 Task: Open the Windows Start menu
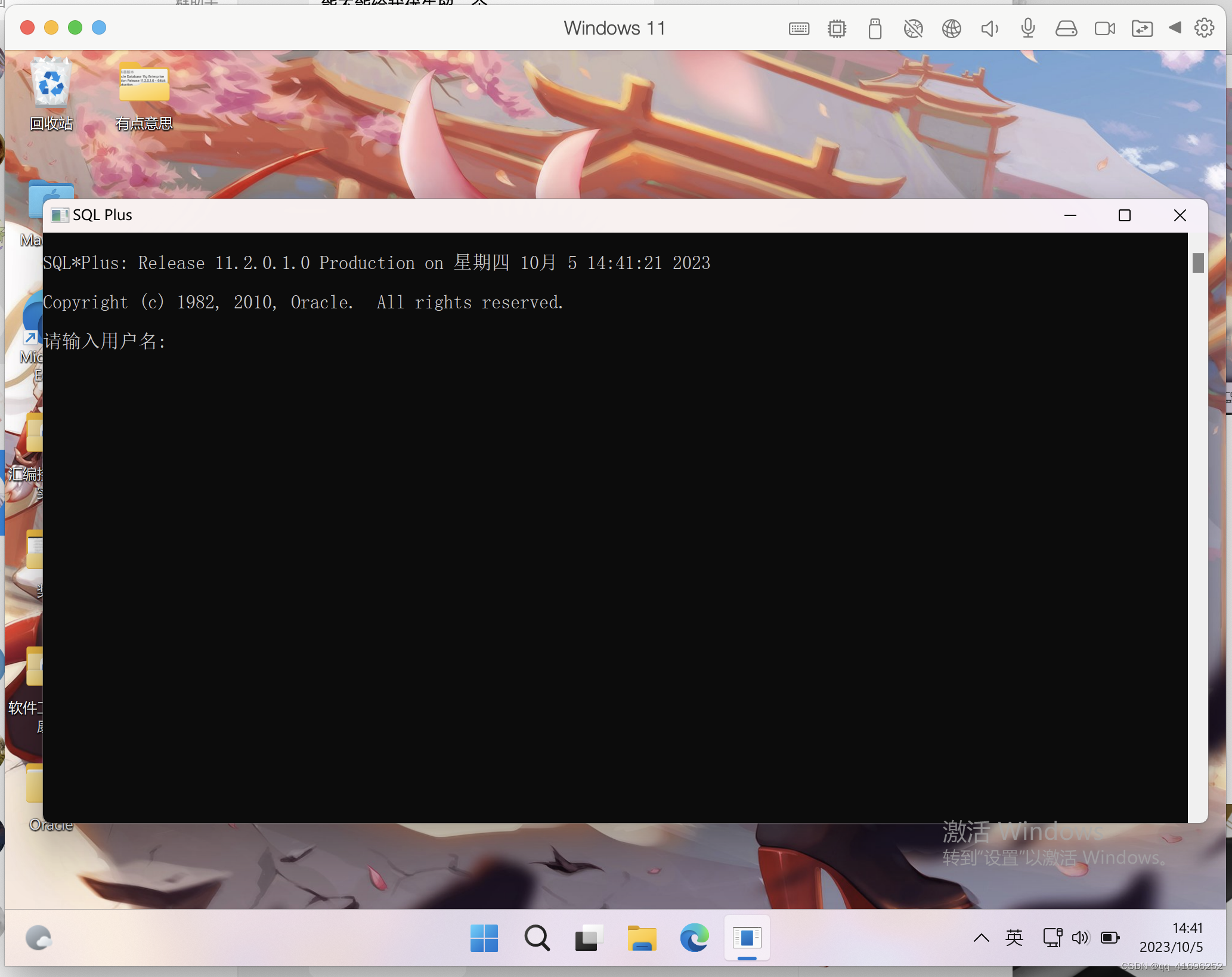484,938
